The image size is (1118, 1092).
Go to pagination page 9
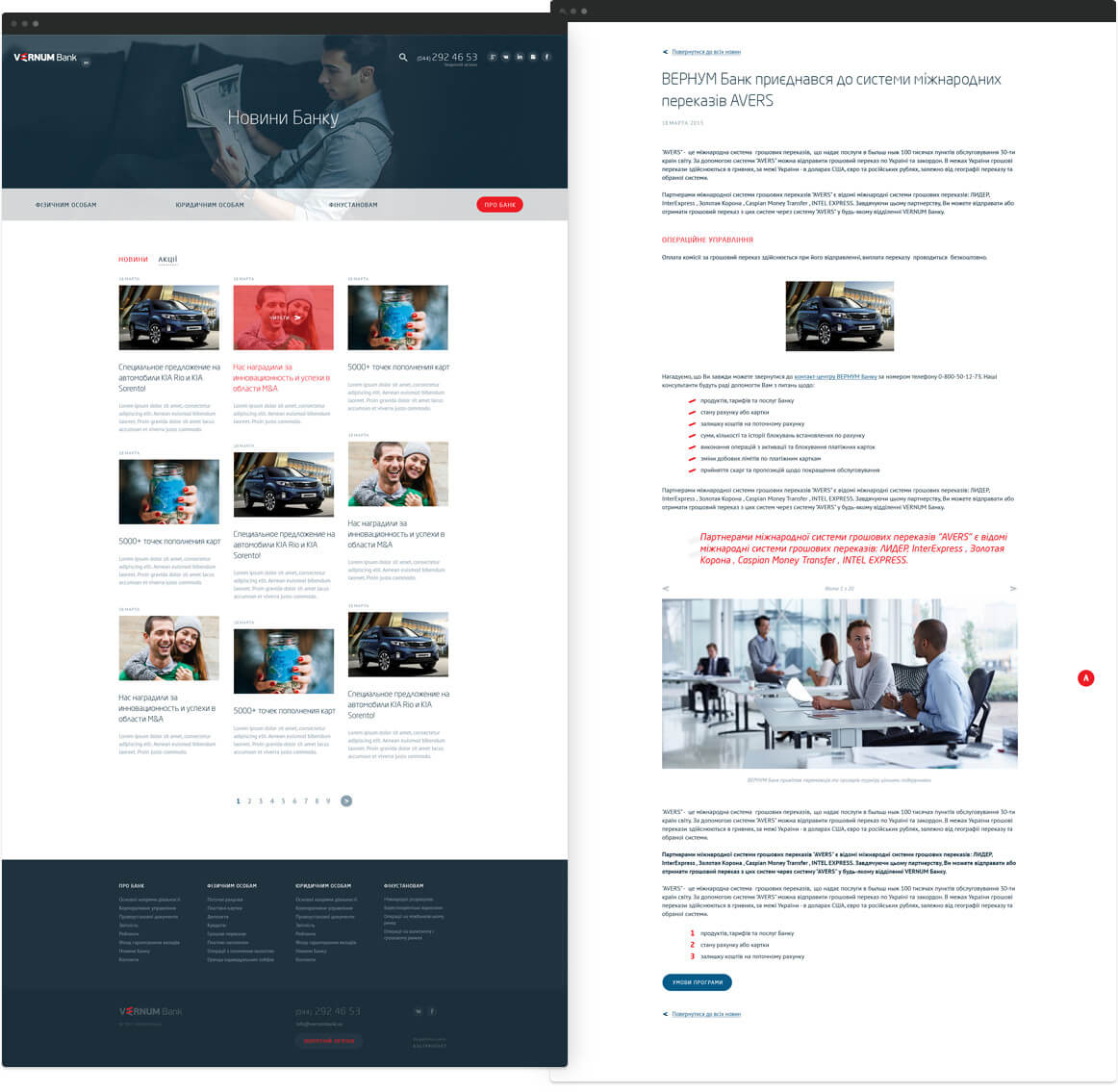tap(328, 801)
